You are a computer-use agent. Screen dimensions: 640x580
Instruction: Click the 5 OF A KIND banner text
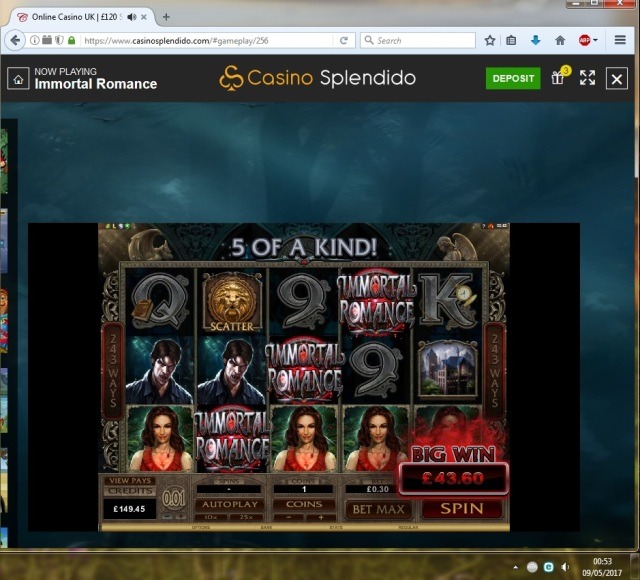pos(304,247)
